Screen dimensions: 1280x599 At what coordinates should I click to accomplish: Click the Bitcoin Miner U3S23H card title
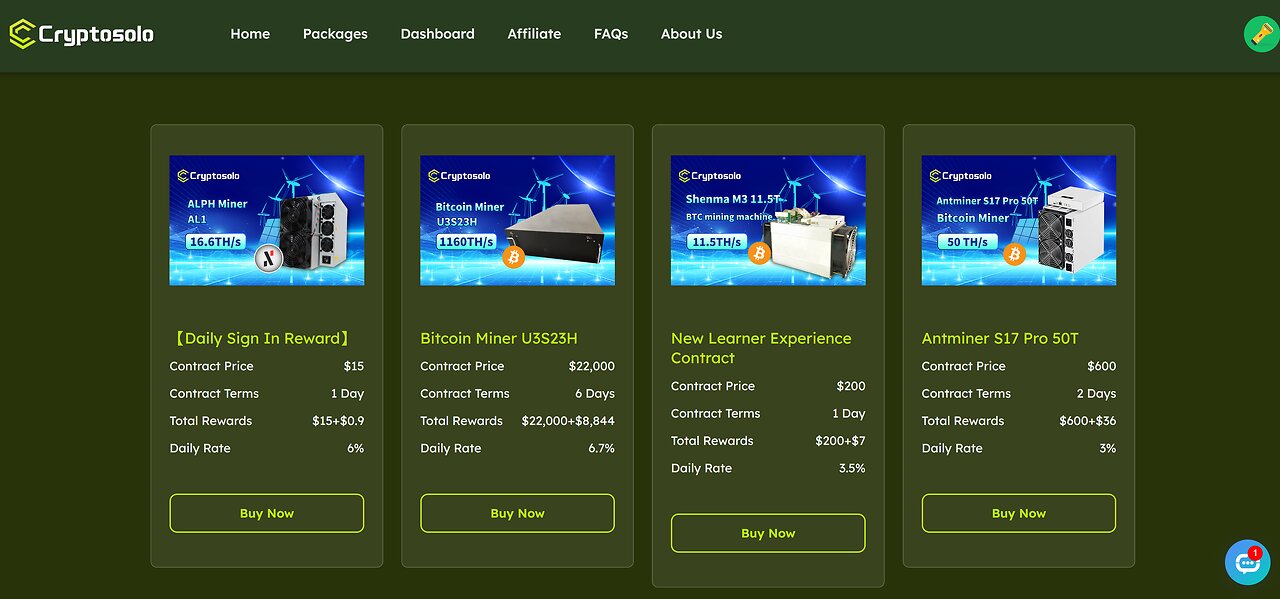(x=499, y=339)
